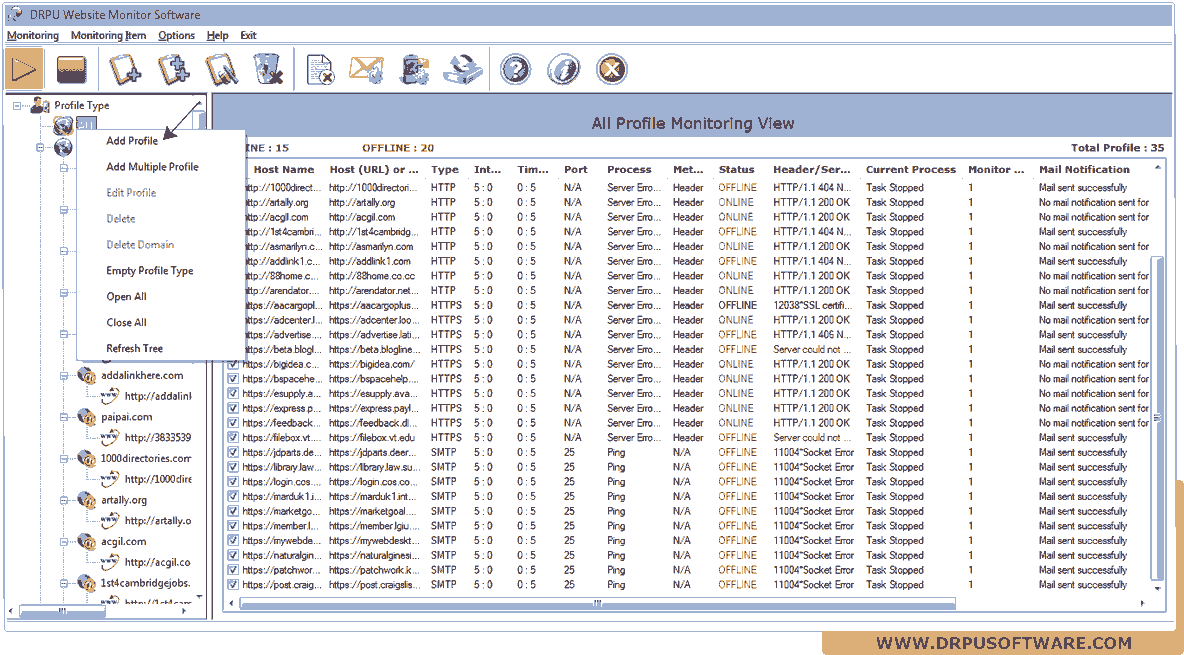
Task: Uncheck the https://patchwor row checkbox
Action: pos(233,570)
